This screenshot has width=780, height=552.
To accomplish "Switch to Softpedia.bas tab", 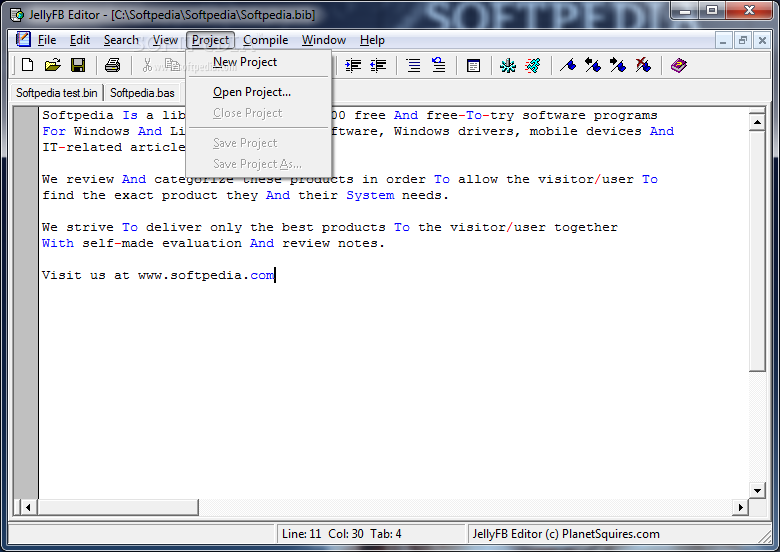I will (142, 93).
